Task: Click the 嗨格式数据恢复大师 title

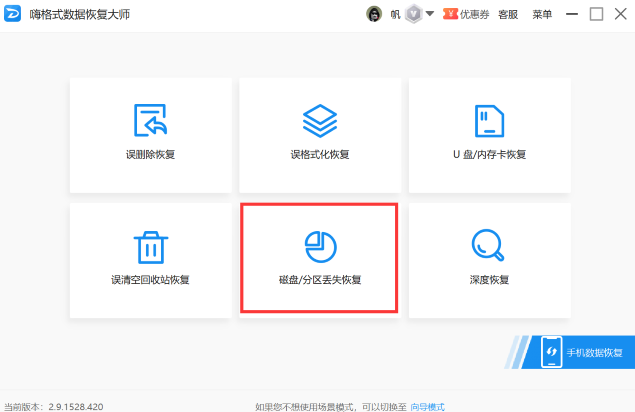Action: pos(79,14)
